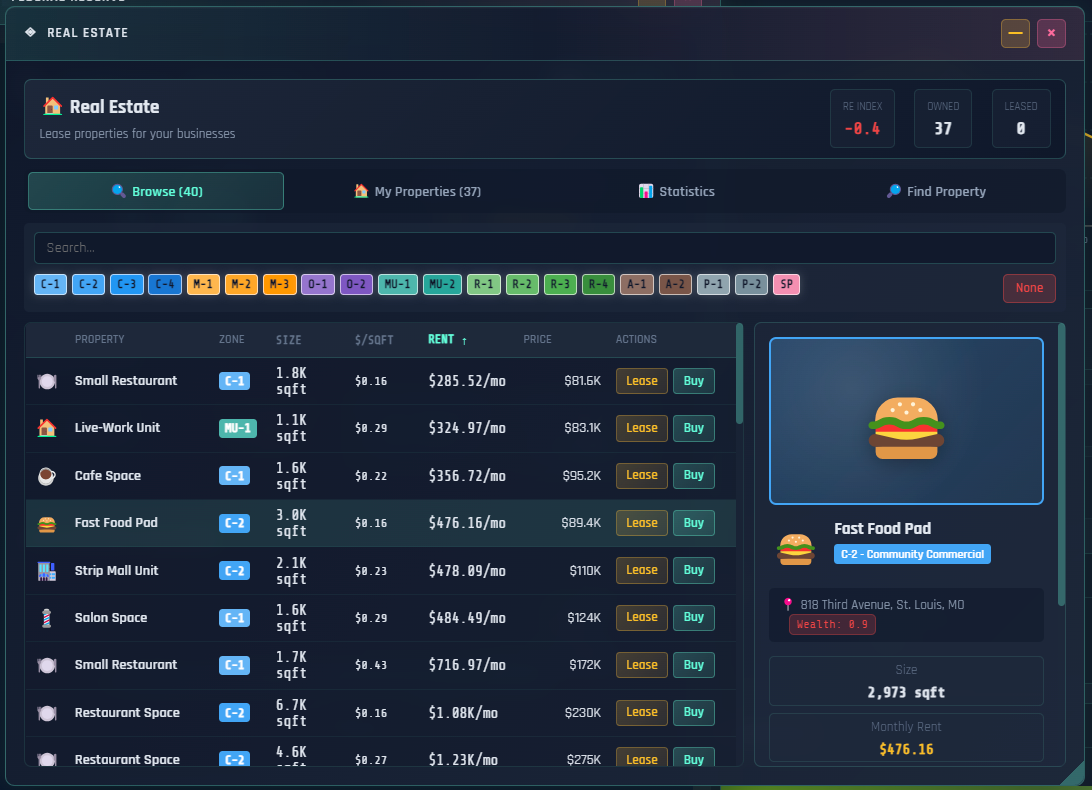Buy the Strip Mall Unit

pyautogui.click(x=693, y=570)
